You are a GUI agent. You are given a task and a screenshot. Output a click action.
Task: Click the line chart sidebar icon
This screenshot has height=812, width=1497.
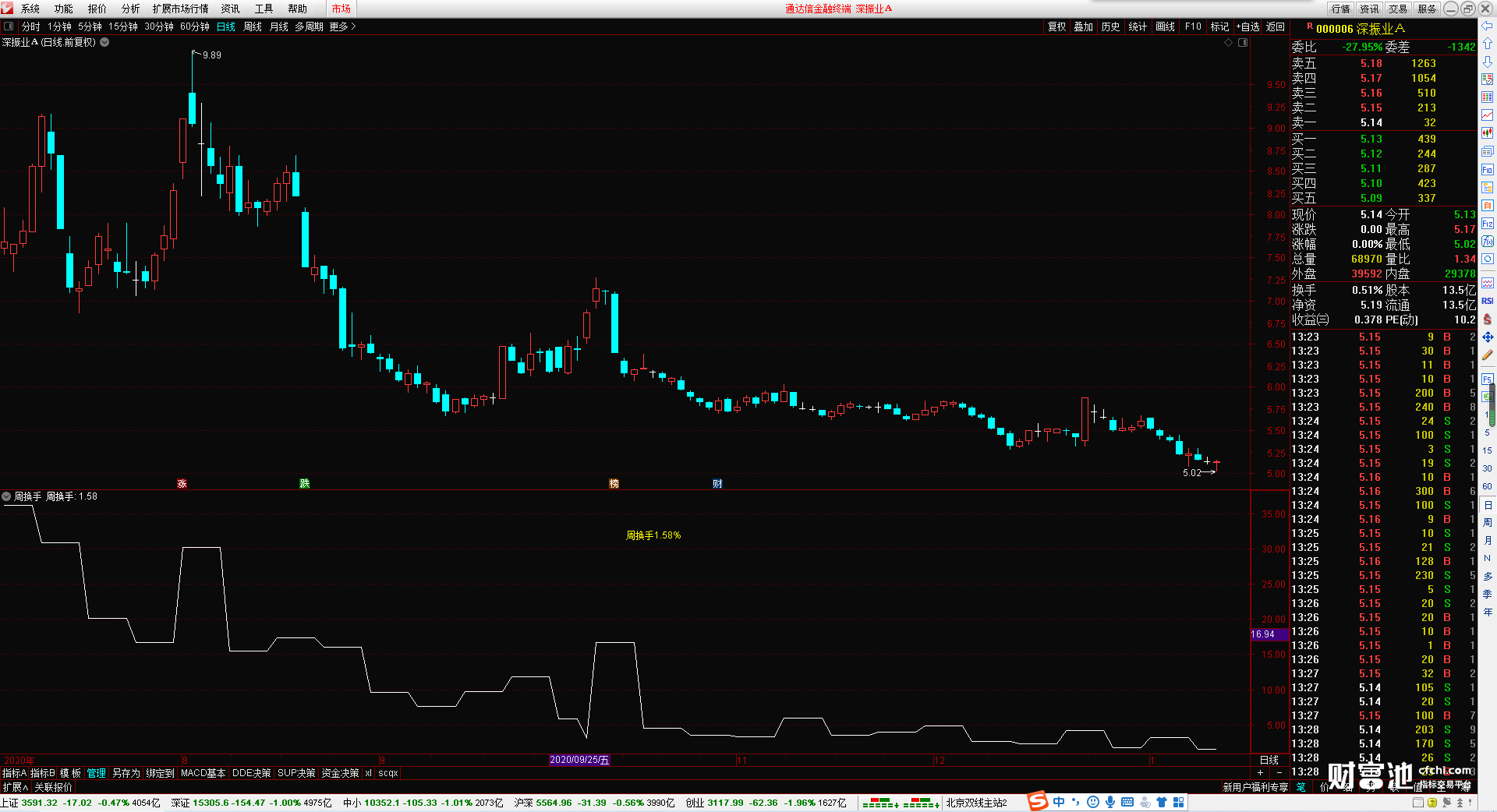point(1488,115)
